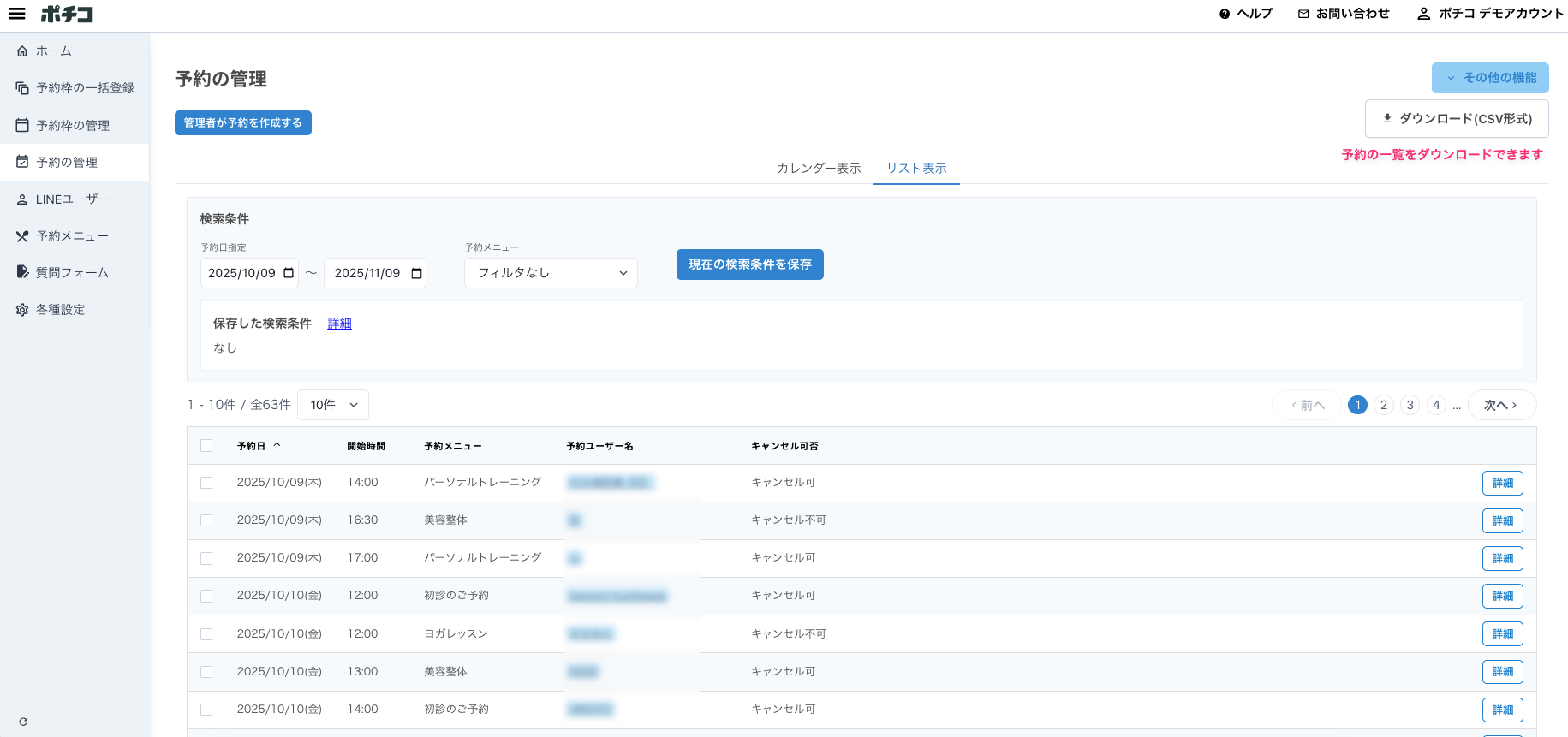Click the bulk slot registration copy icon

coord(22,88)
